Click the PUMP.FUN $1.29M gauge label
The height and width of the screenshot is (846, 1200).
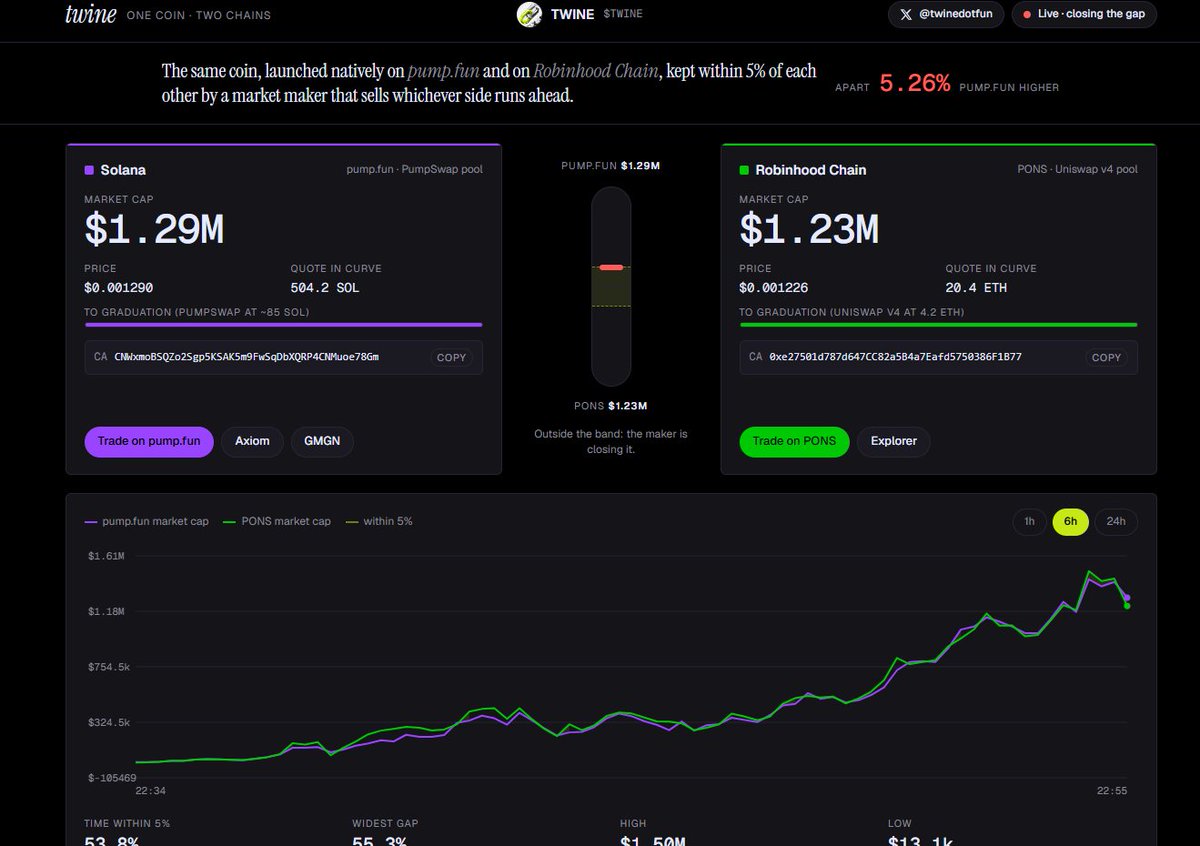coord(610,165)
